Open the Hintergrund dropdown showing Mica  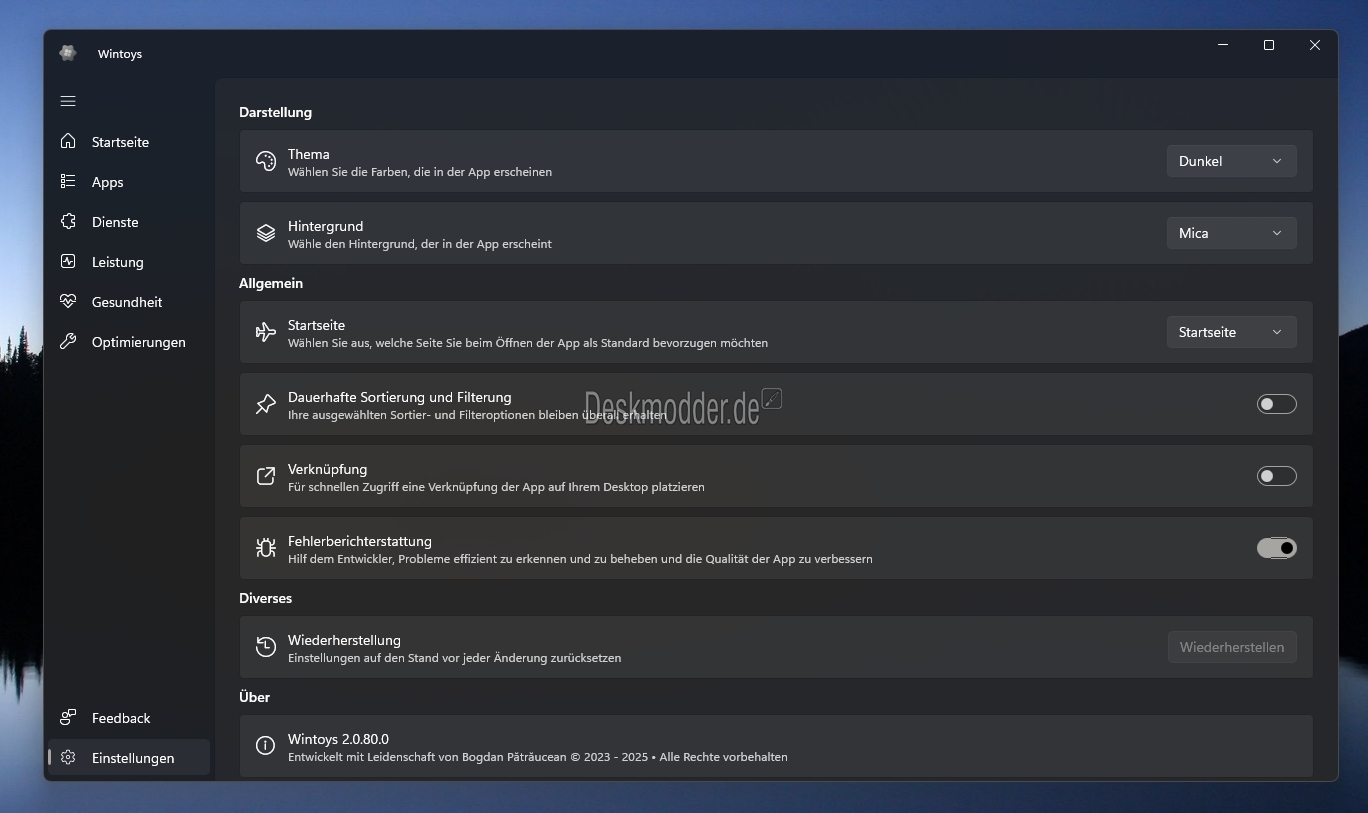click(x=1231, y=233)
